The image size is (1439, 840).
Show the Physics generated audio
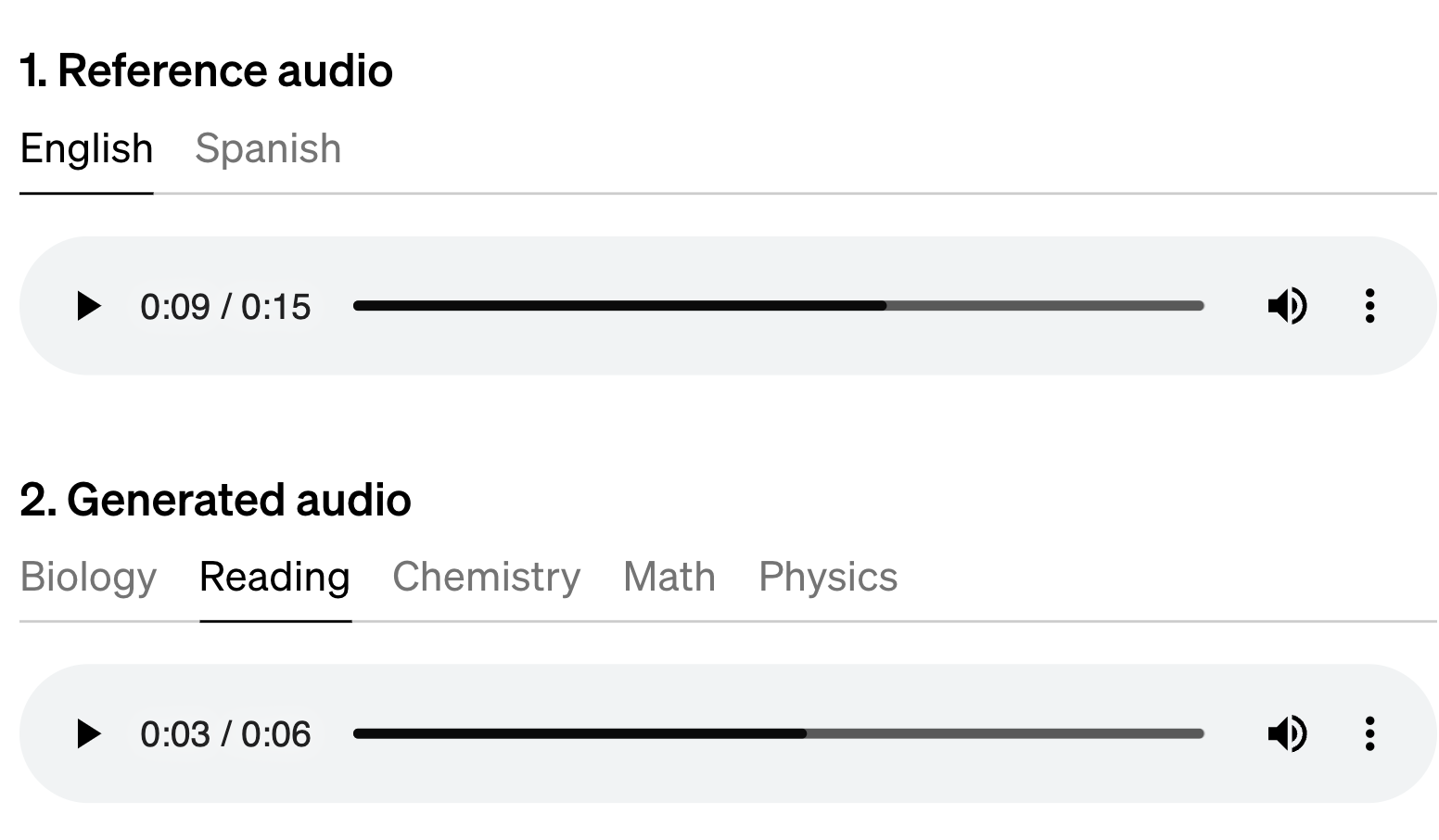pyautogui.click(x=828, y=577)
